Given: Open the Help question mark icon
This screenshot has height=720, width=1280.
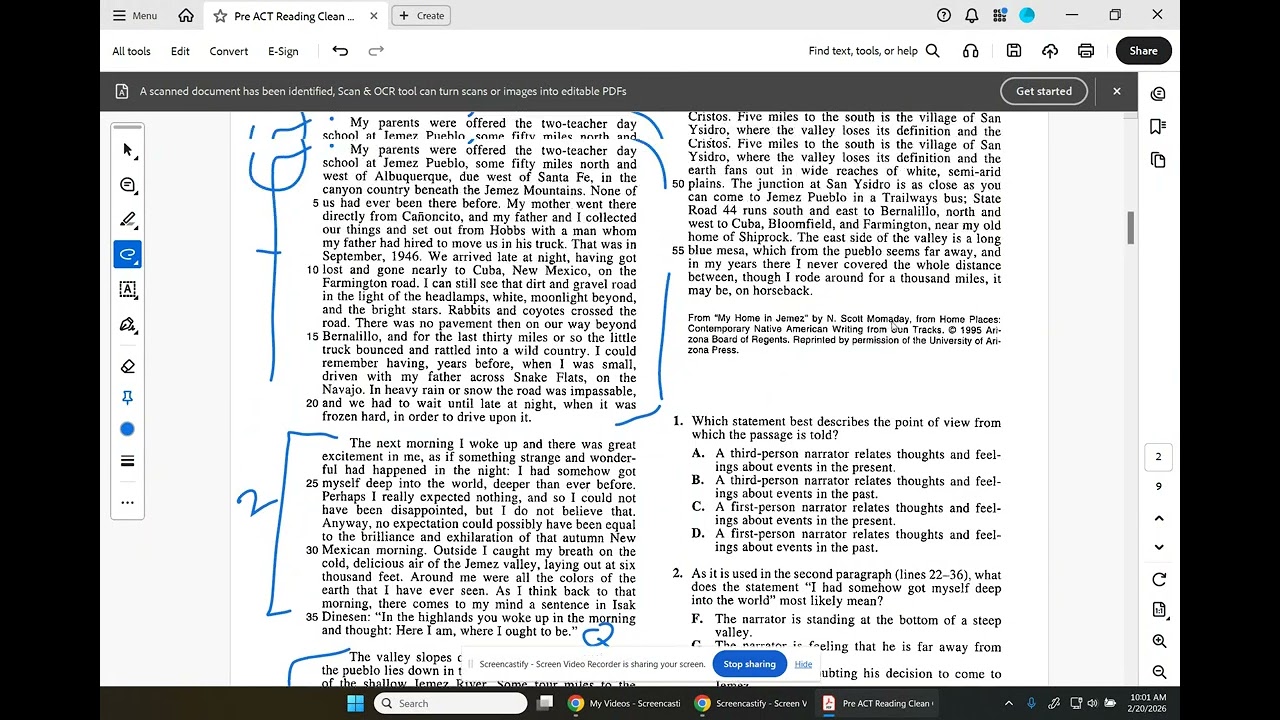Looking at the screenshot, I should (x=944, y=15).
